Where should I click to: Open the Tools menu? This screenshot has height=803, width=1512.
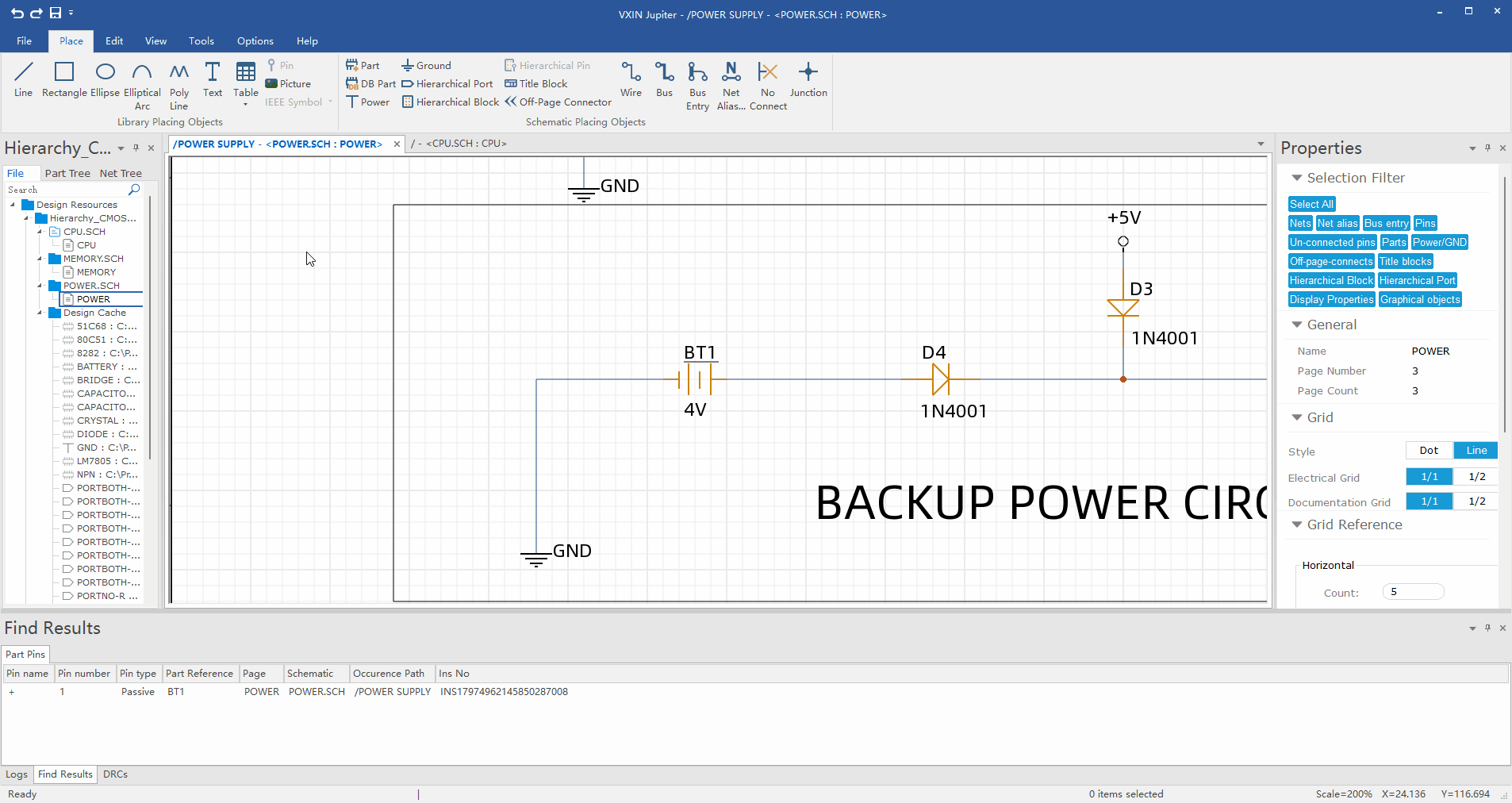click(x=201, y=41)
